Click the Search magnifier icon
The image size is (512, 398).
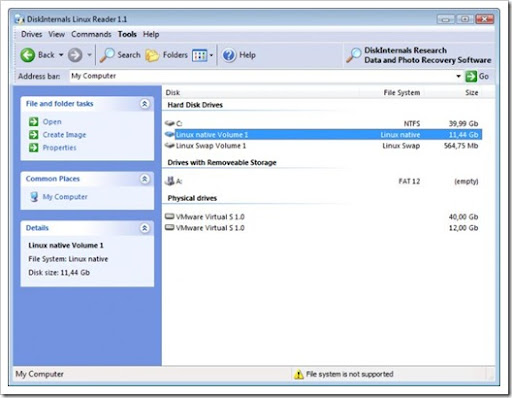click(x=107, y=55)
